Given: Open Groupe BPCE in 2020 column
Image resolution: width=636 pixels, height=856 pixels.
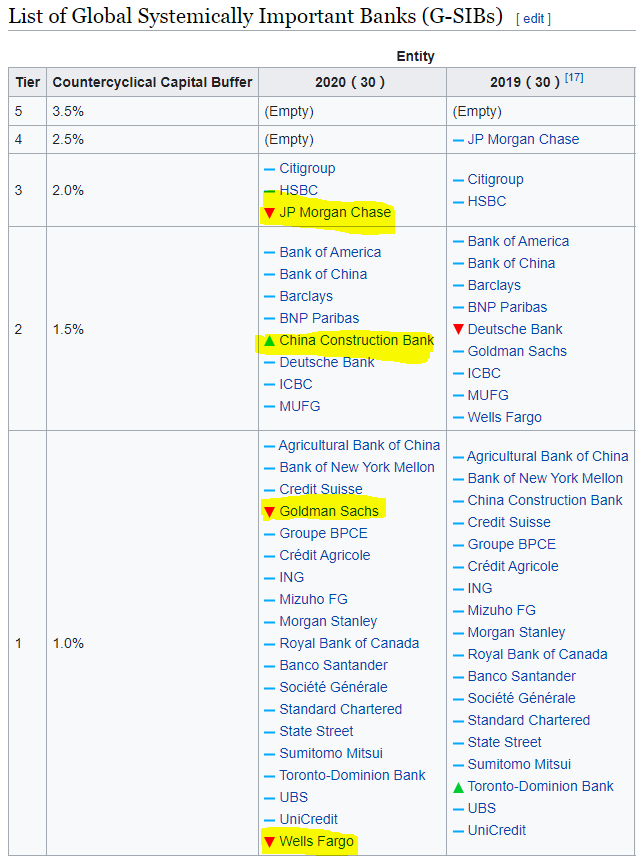Looking at the screenshot, I should click(x=324, y=533).
